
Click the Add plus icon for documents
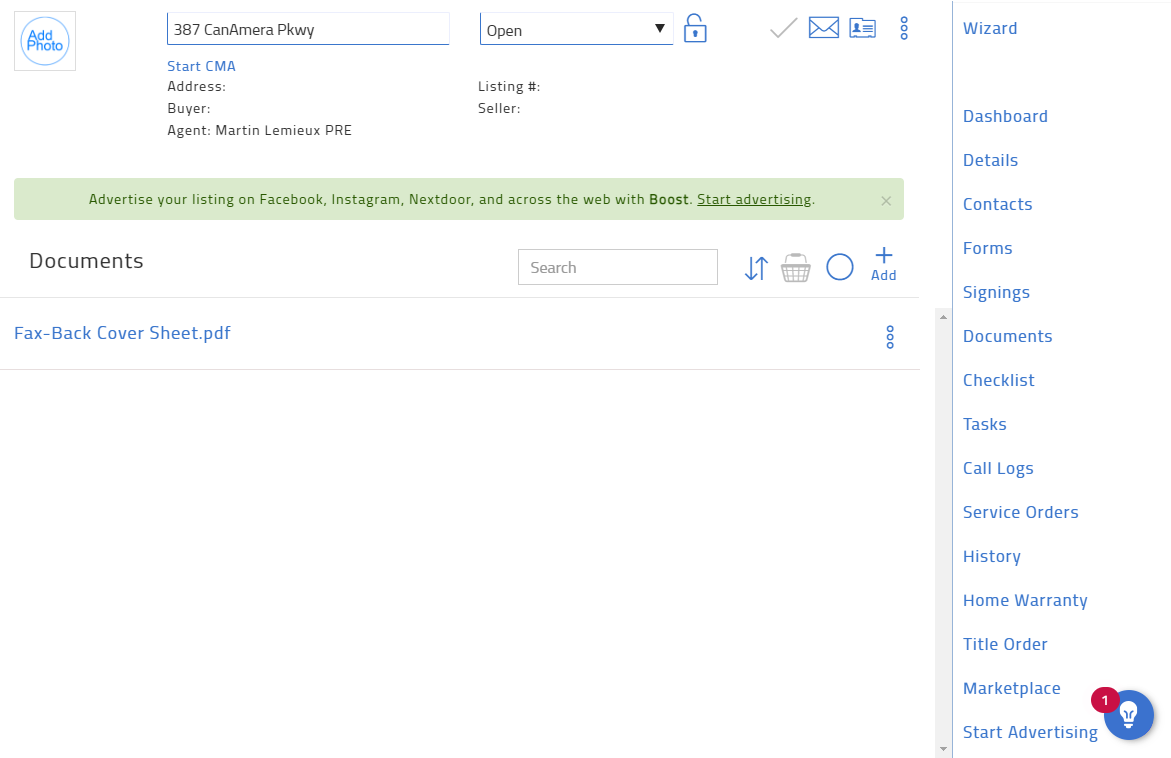883,260
